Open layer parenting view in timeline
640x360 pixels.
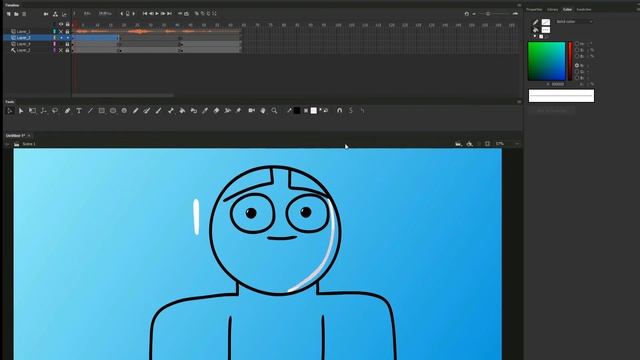pyautogui.click(x=56, y=14)
